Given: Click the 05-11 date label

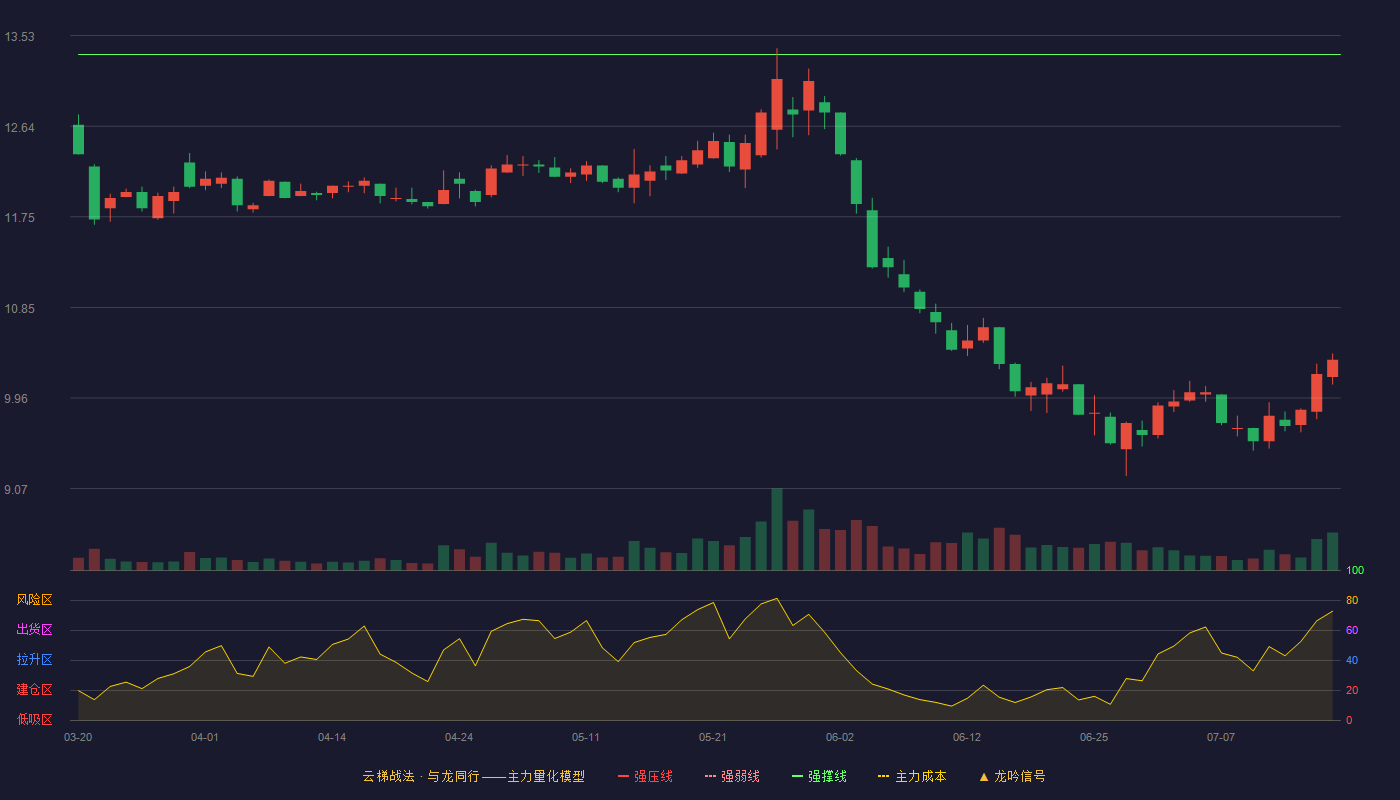Looking at the screenshot, I should (x=586, y=737).
